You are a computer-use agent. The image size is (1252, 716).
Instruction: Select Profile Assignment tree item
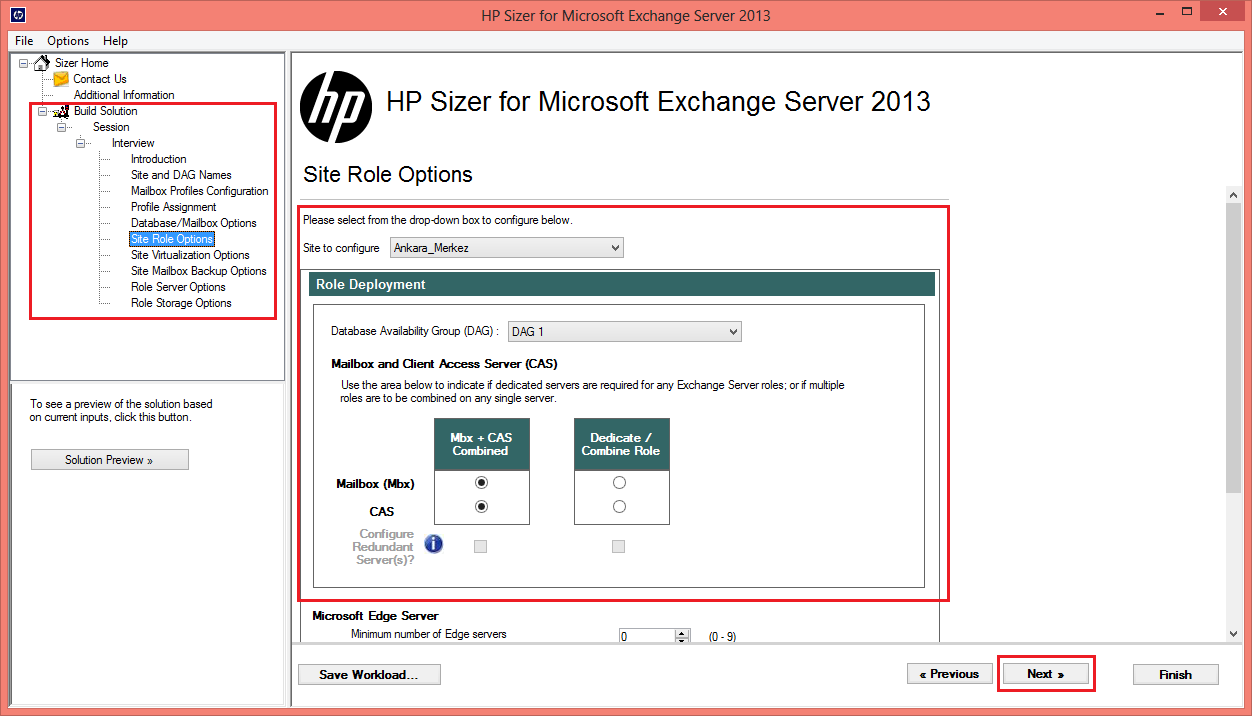(x=174, y=207)
